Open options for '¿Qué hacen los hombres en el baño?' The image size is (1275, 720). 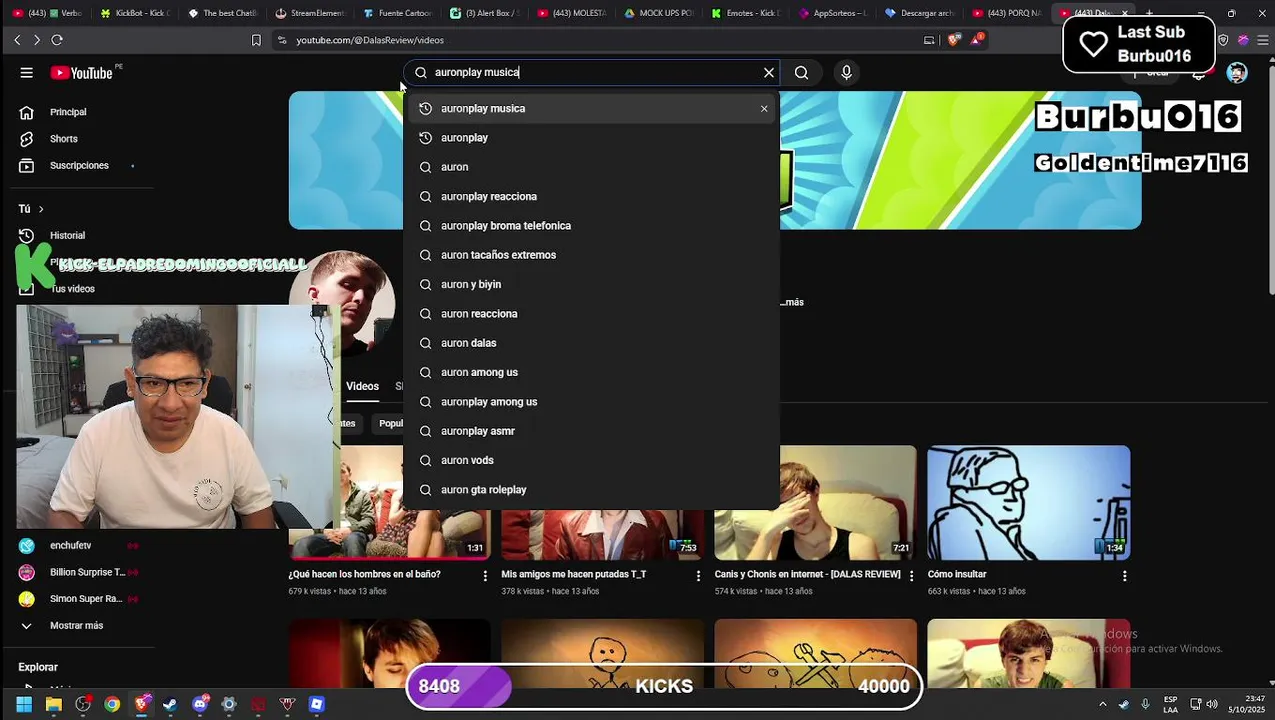(x=485, y=576)
